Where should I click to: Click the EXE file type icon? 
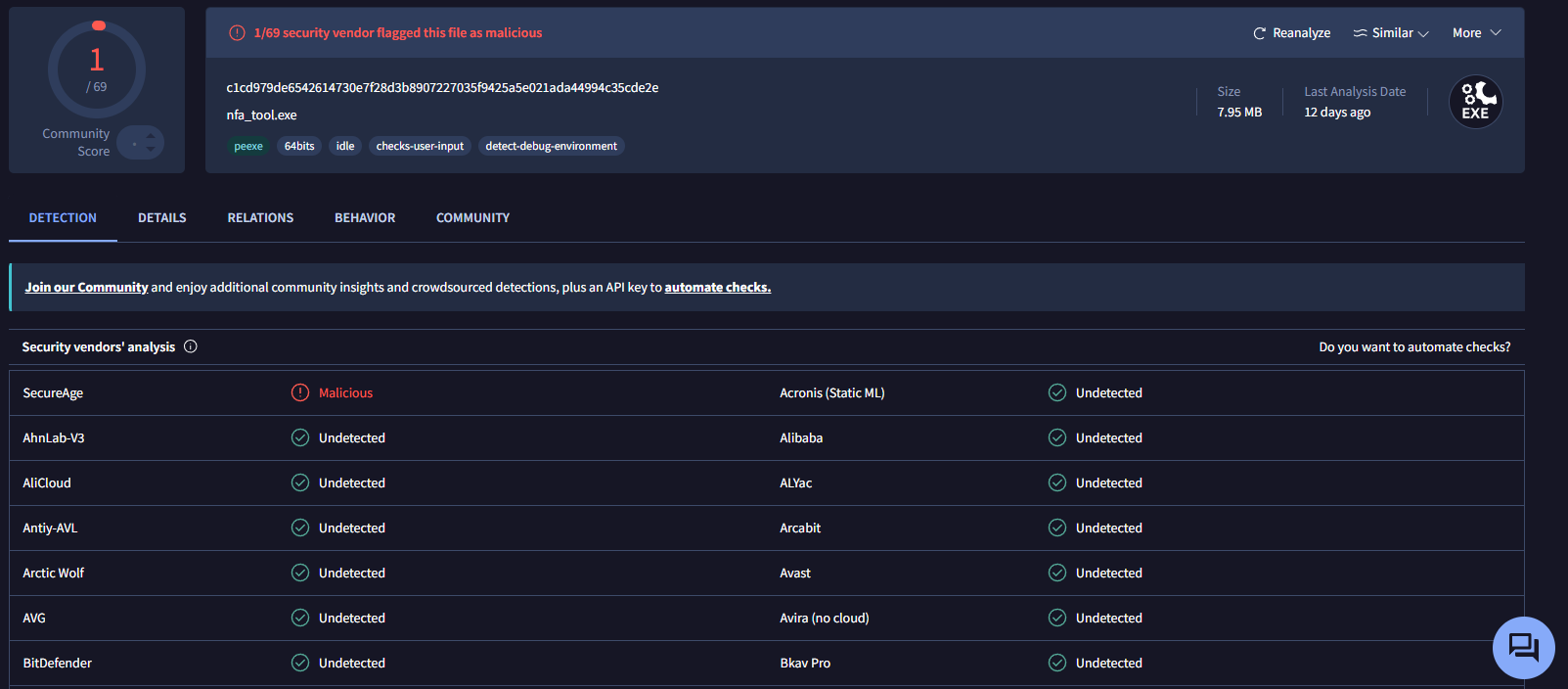1475,102
